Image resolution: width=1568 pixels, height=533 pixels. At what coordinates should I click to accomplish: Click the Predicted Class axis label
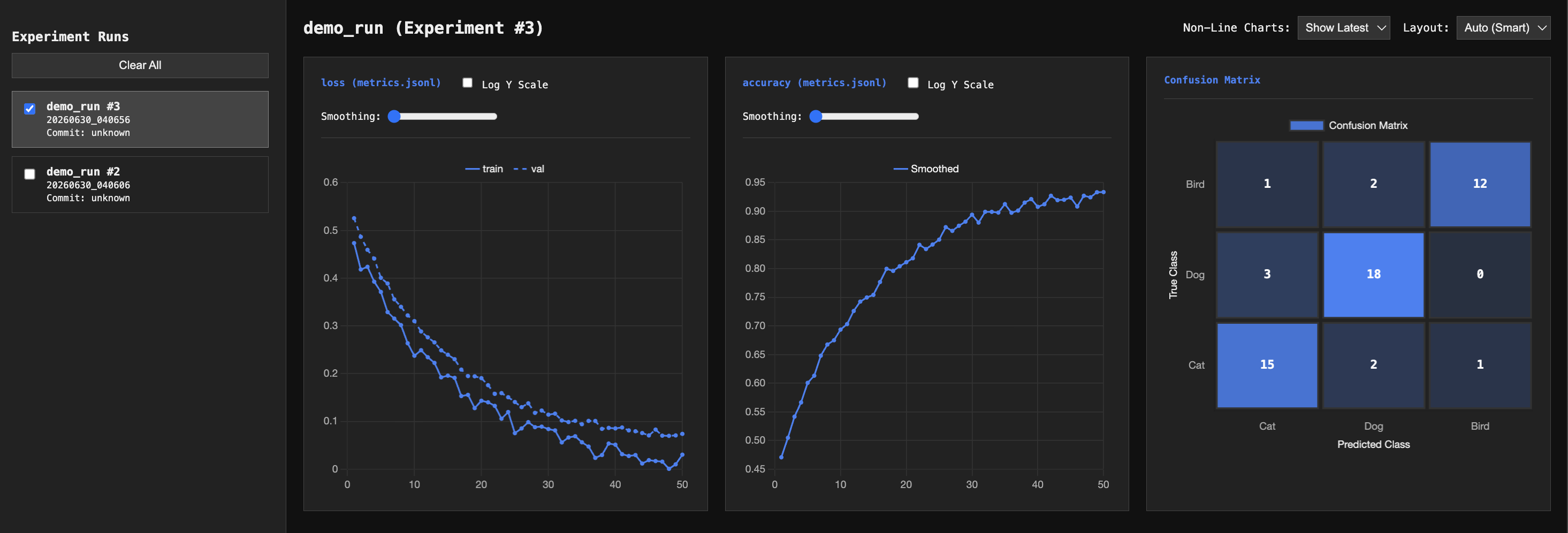(1373, 445)
